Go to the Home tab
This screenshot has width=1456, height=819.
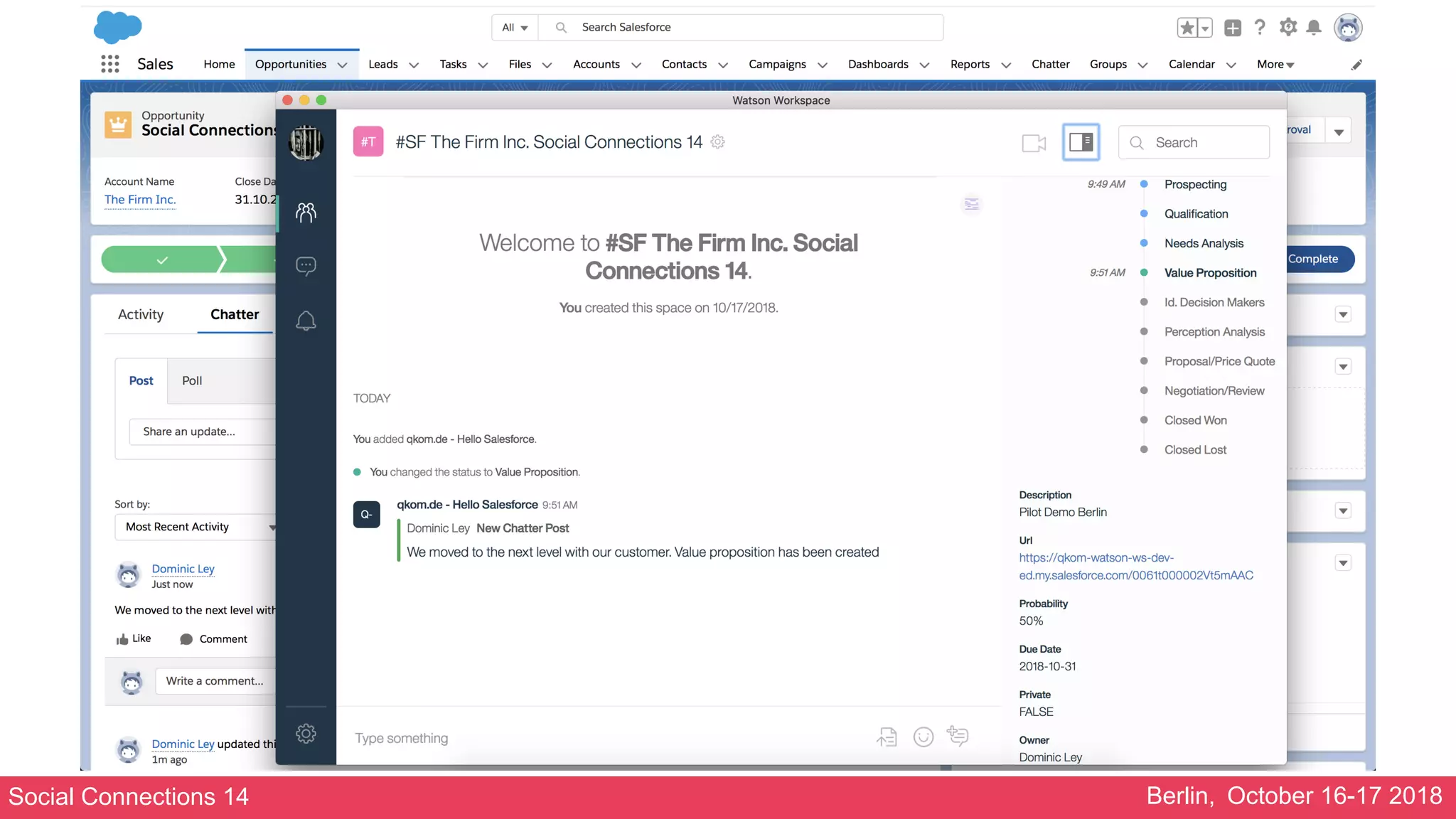219,64
